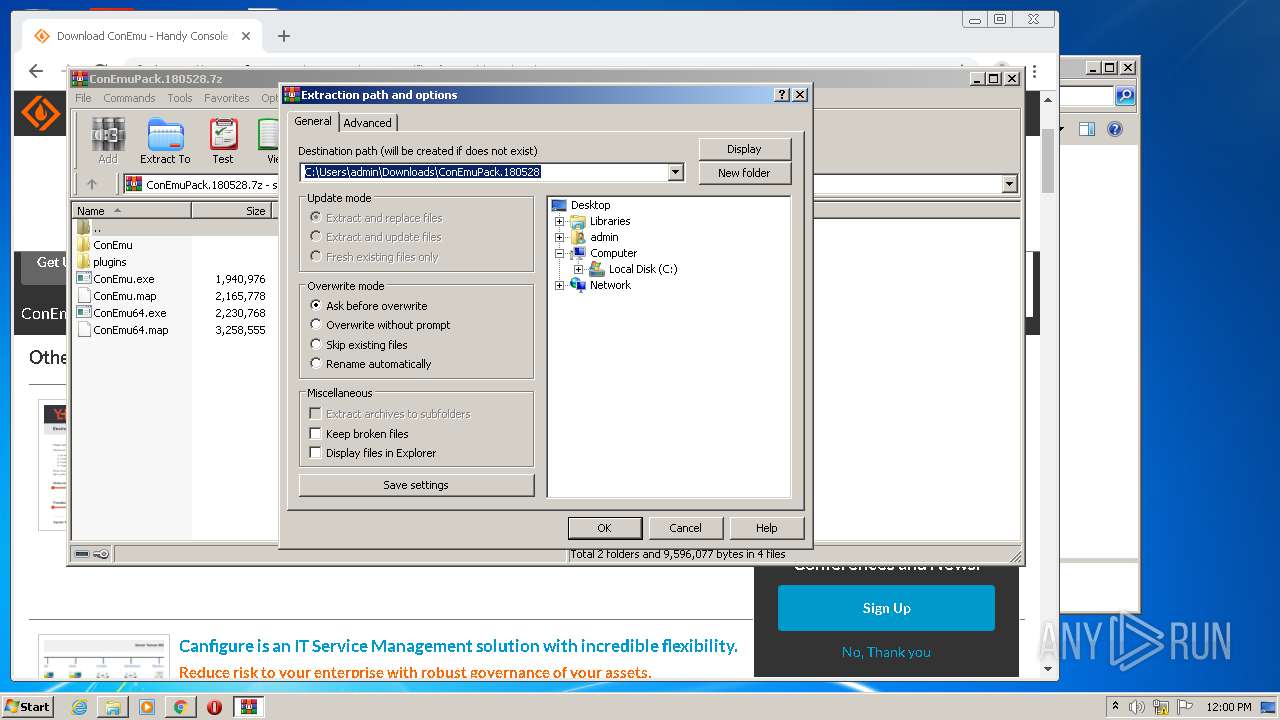The image size is (1280, 720).
Task: Click WinRAR taskbar icon
Action: click(248, 707)
